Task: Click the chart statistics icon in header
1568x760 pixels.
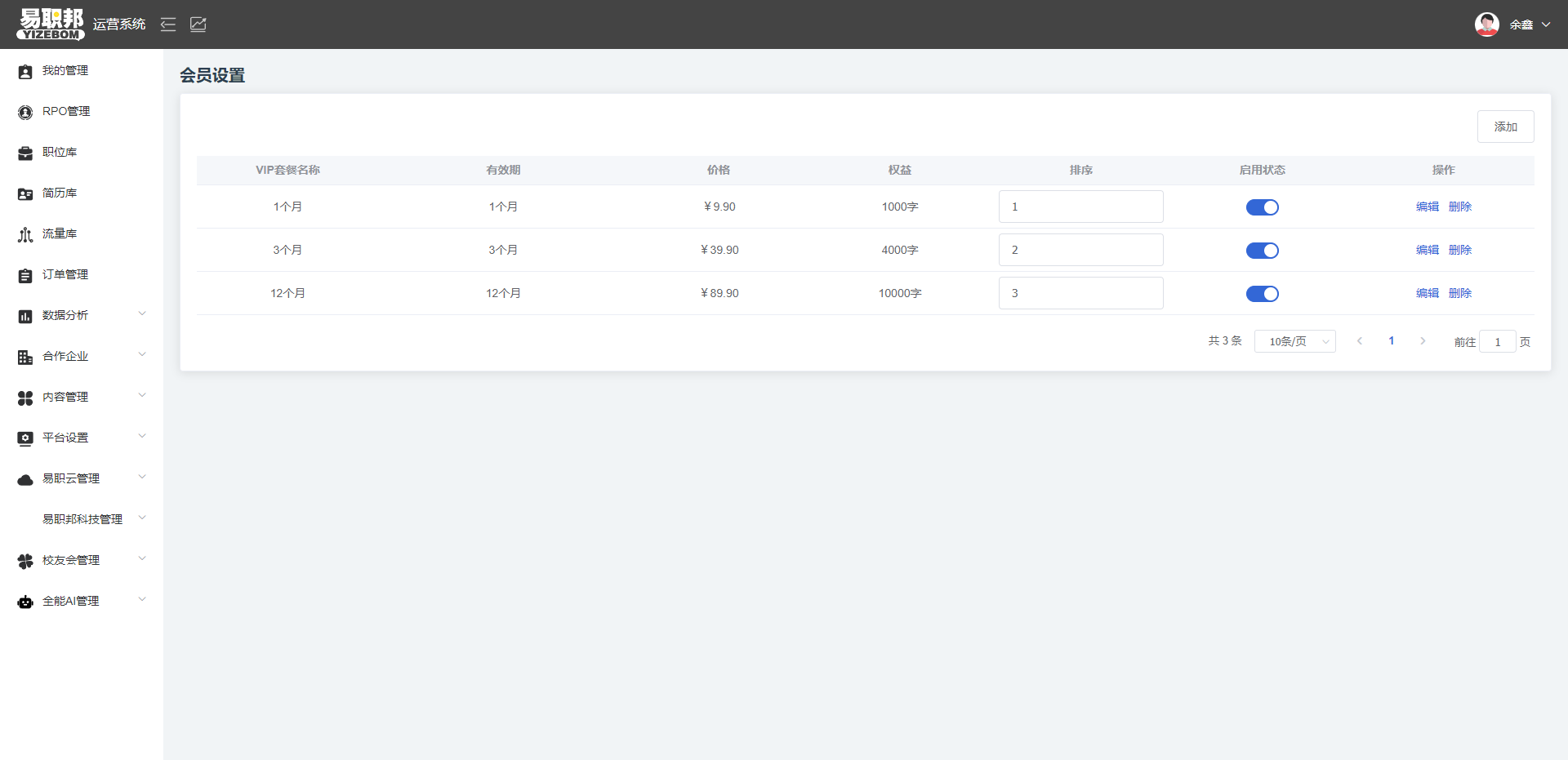Action: (x=198, y=24)
